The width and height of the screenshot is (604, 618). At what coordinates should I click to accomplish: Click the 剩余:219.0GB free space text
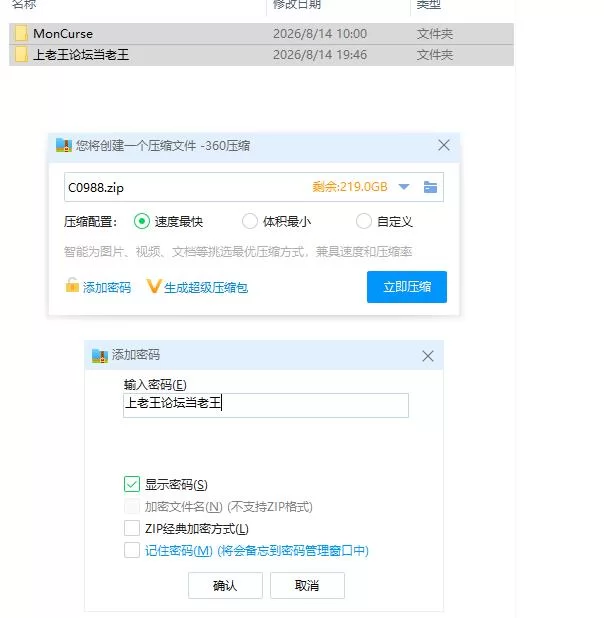click(x=350, y=187)
